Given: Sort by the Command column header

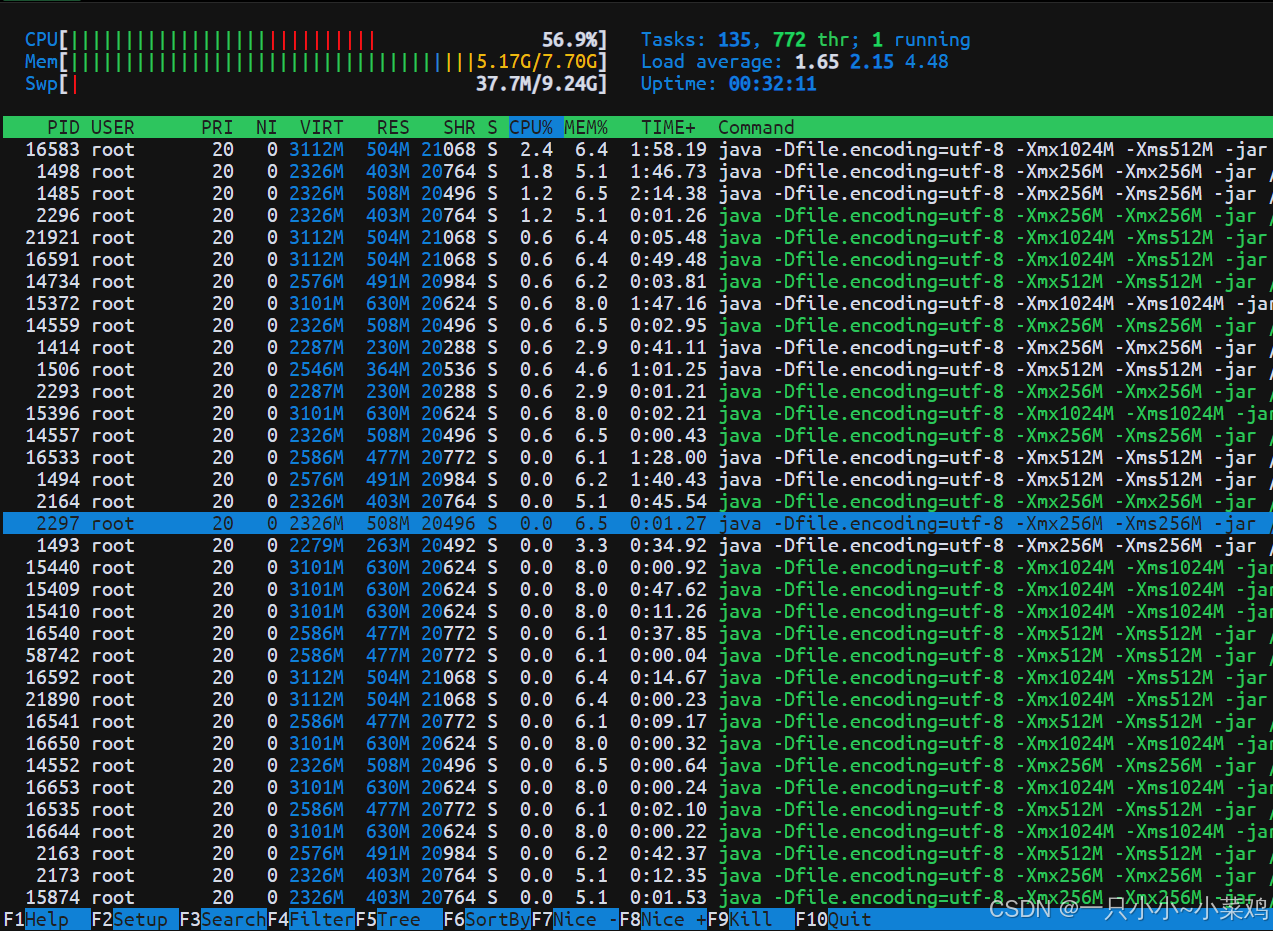Looking at the screenshot, I should 756,127.
